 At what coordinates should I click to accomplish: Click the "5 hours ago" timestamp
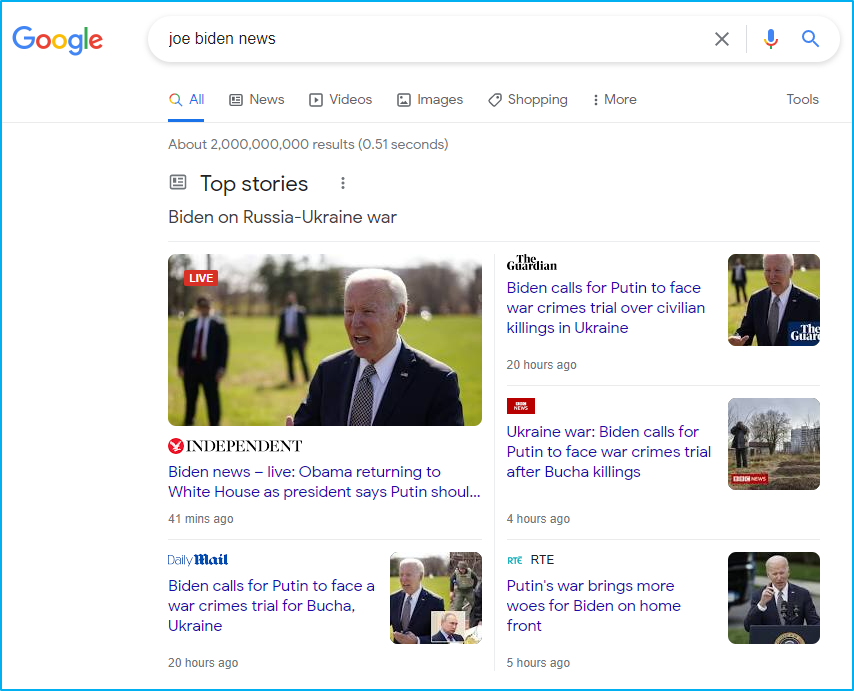pyautogui.click(x=538, y=663)
